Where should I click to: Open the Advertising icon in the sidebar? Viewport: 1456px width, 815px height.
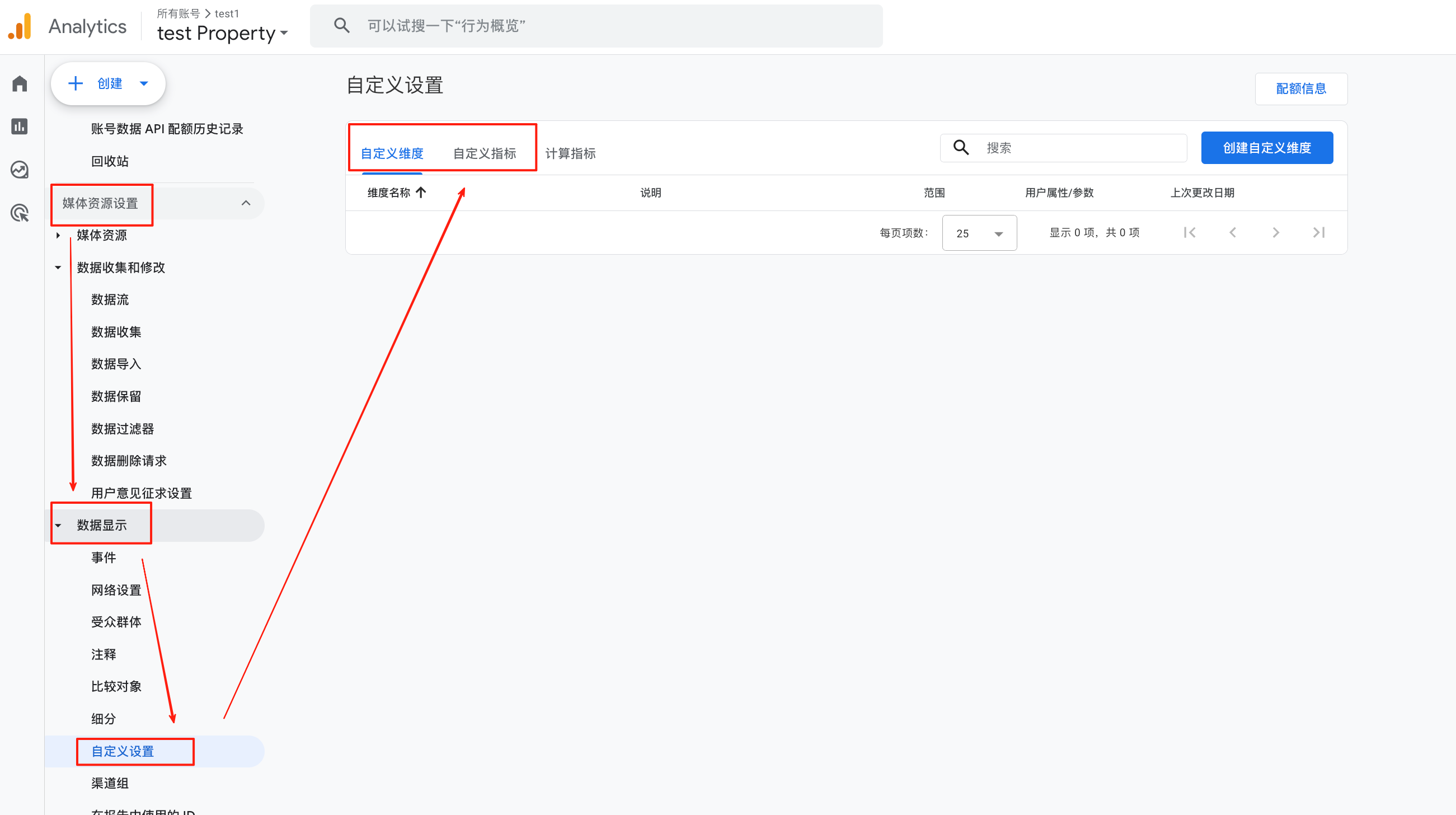(x=20, y=212)
